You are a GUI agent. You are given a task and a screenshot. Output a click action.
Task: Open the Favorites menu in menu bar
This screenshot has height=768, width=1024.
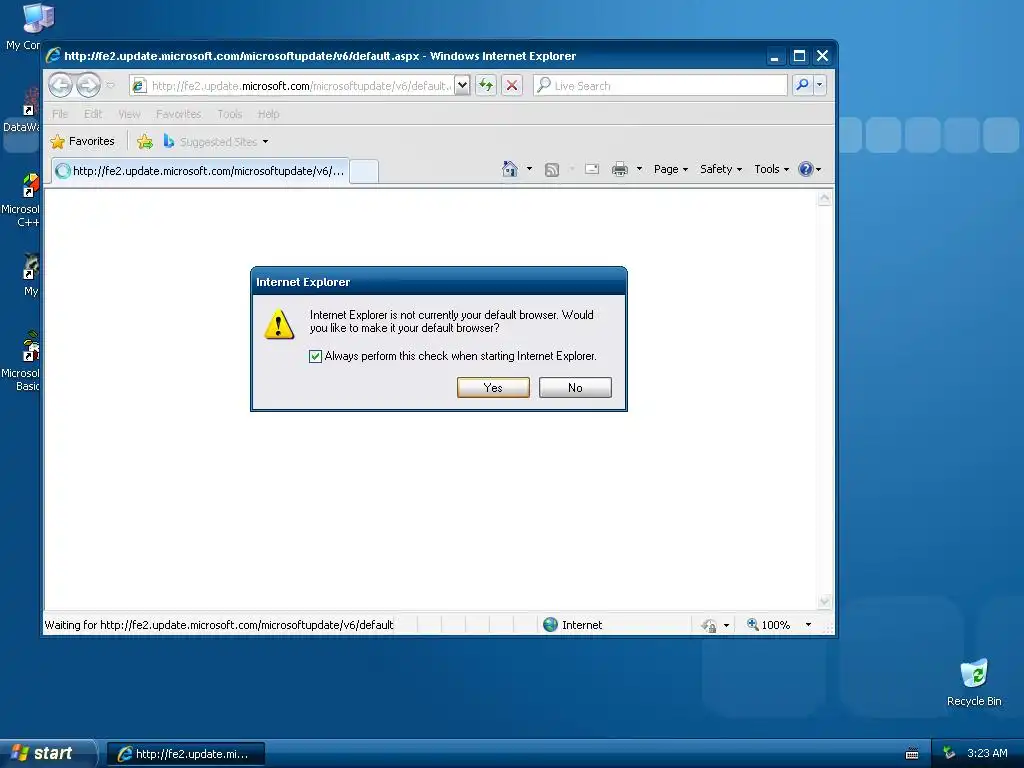click(178, 114)
